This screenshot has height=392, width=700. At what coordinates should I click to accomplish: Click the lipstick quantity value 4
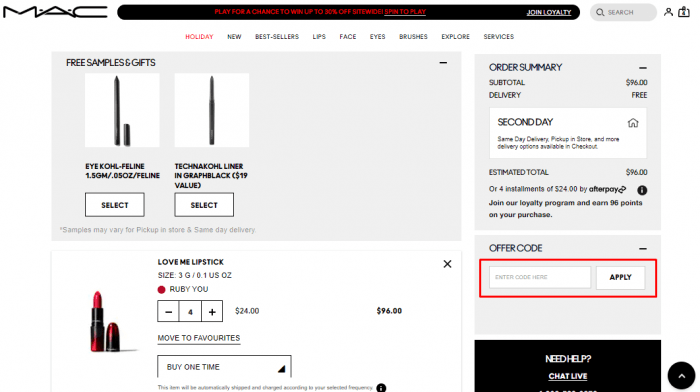coord(190,312)
